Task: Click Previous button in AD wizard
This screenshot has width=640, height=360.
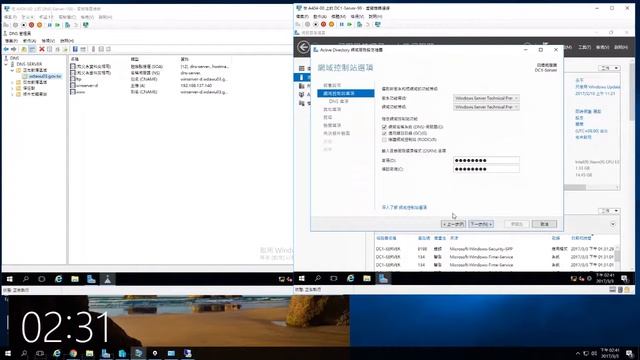Action: click(453, 224)
